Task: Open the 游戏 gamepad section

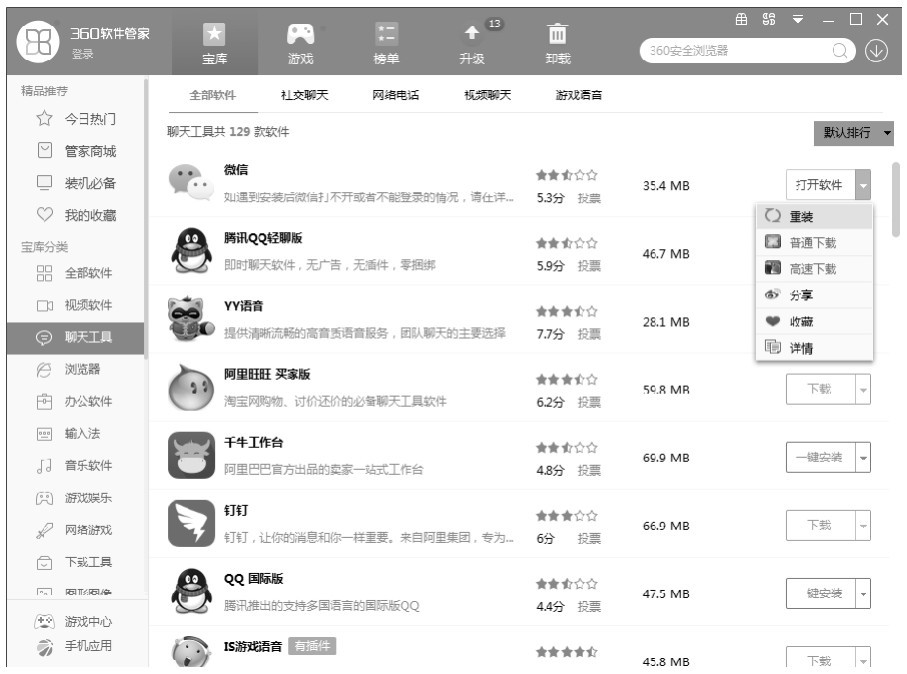Action: tap(300, 43)
